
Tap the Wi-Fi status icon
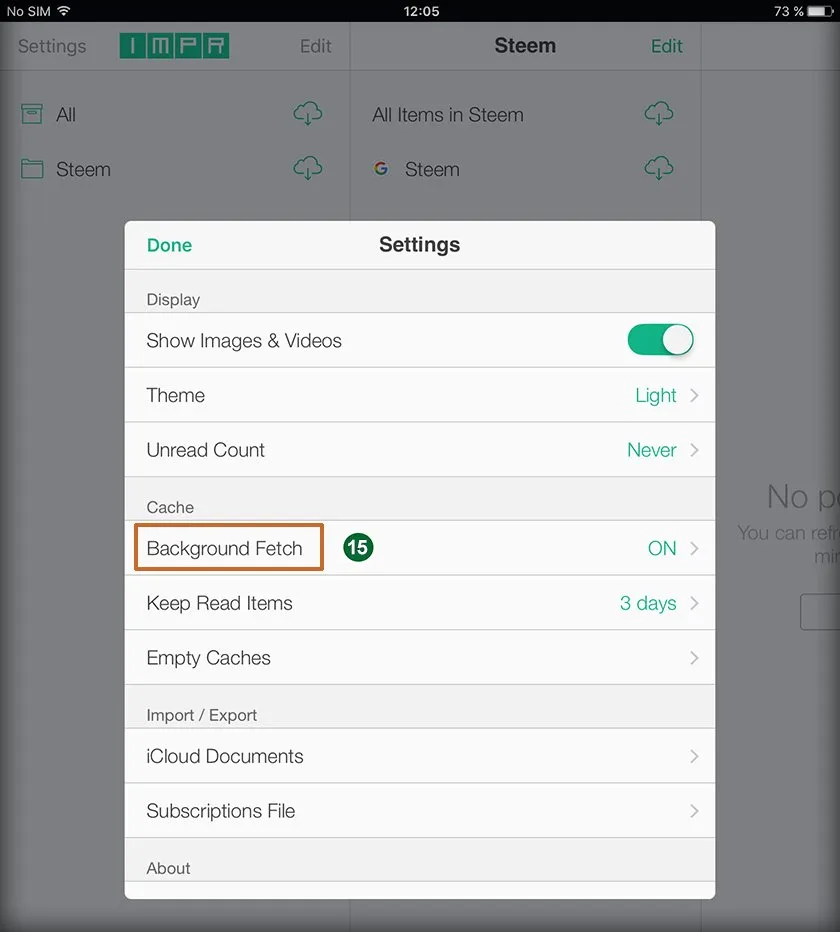coord(64,11)
